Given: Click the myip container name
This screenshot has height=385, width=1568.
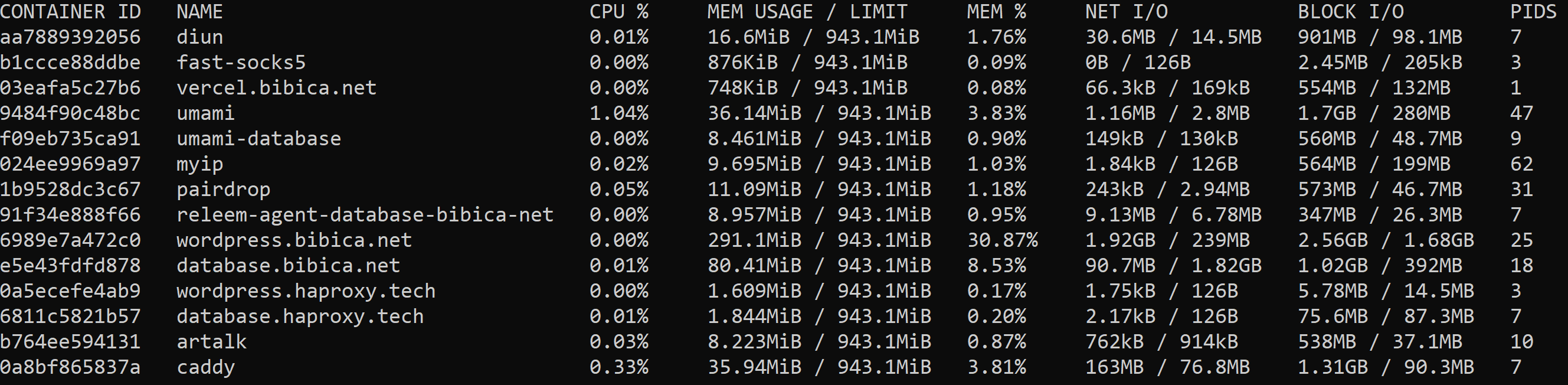Looking at the screenshot, I should click(199, 164).
